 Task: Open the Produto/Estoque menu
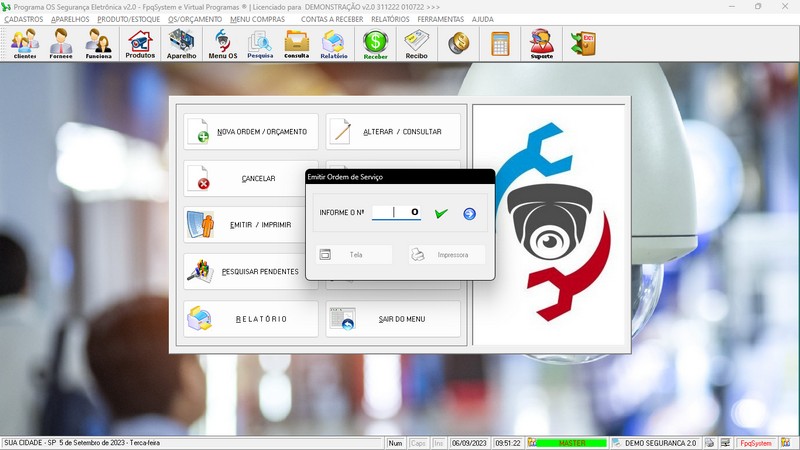129,19
